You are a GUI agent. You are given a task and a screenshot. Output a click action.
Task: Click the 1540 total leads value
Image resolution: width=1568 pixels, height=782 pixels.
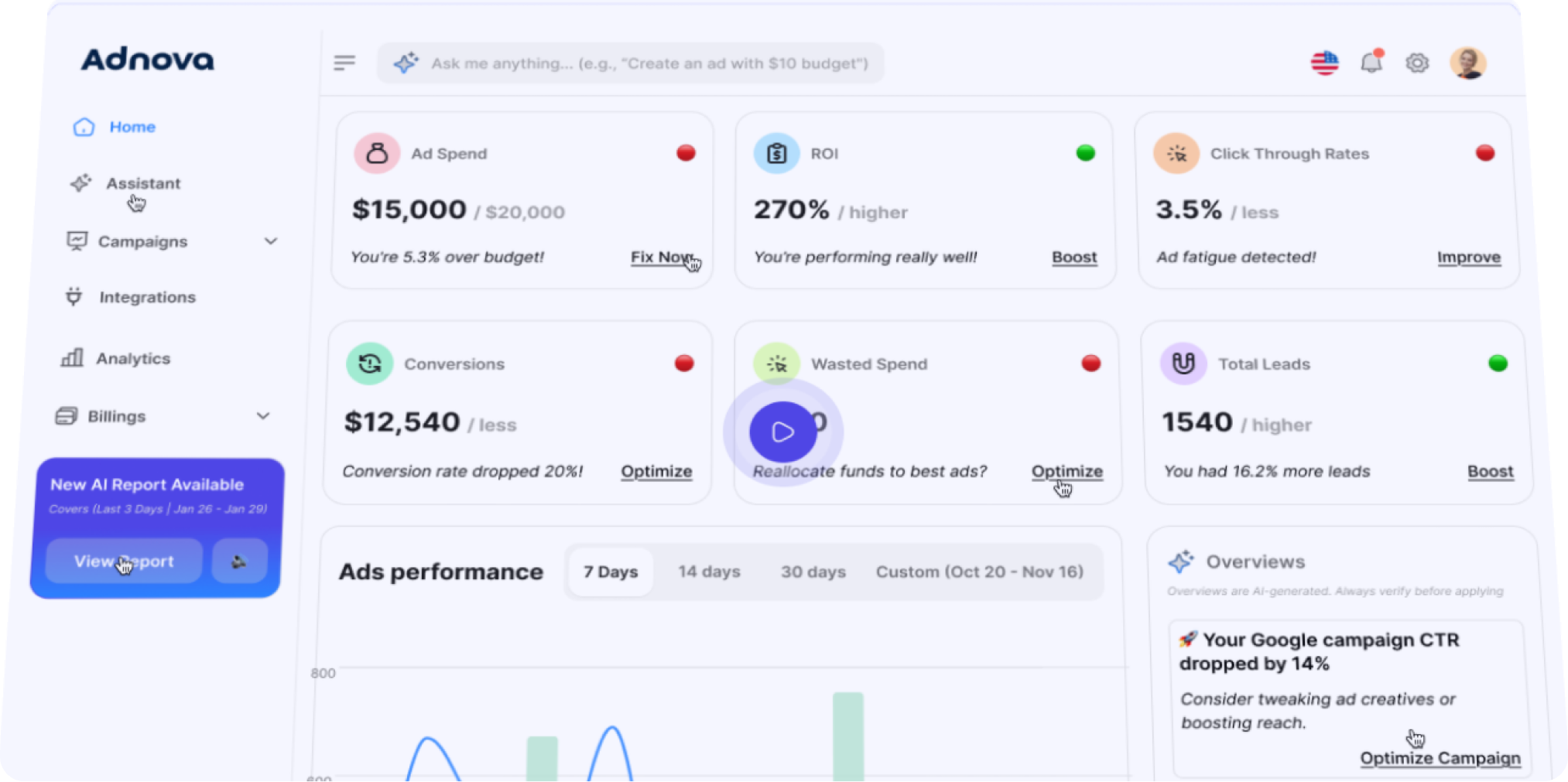point(1197,422)
